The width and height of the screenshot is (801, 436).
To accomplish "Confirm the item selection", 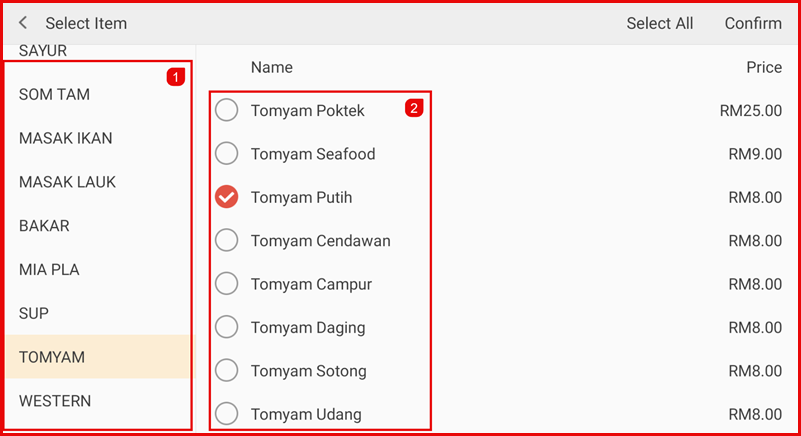I will click(x=753, y=23).
